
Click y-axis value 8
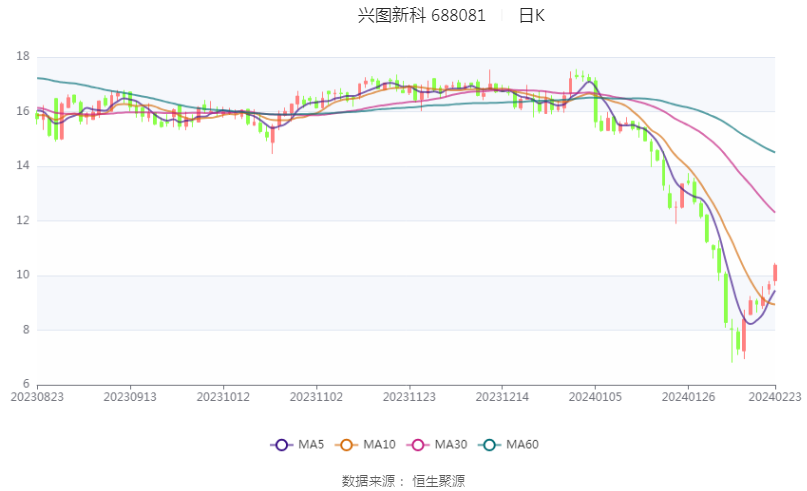click(26, 330)
